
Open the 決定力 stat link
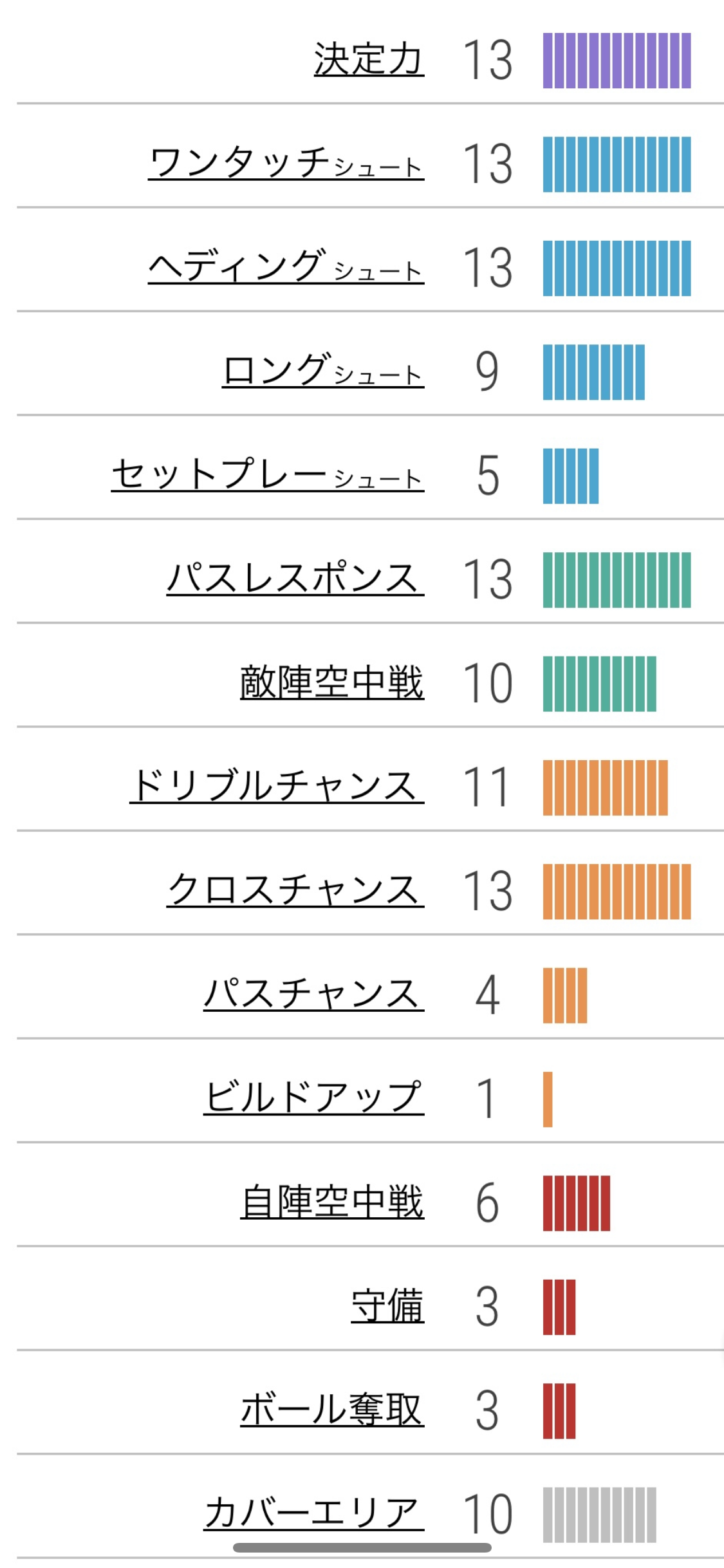click(369, 60)
